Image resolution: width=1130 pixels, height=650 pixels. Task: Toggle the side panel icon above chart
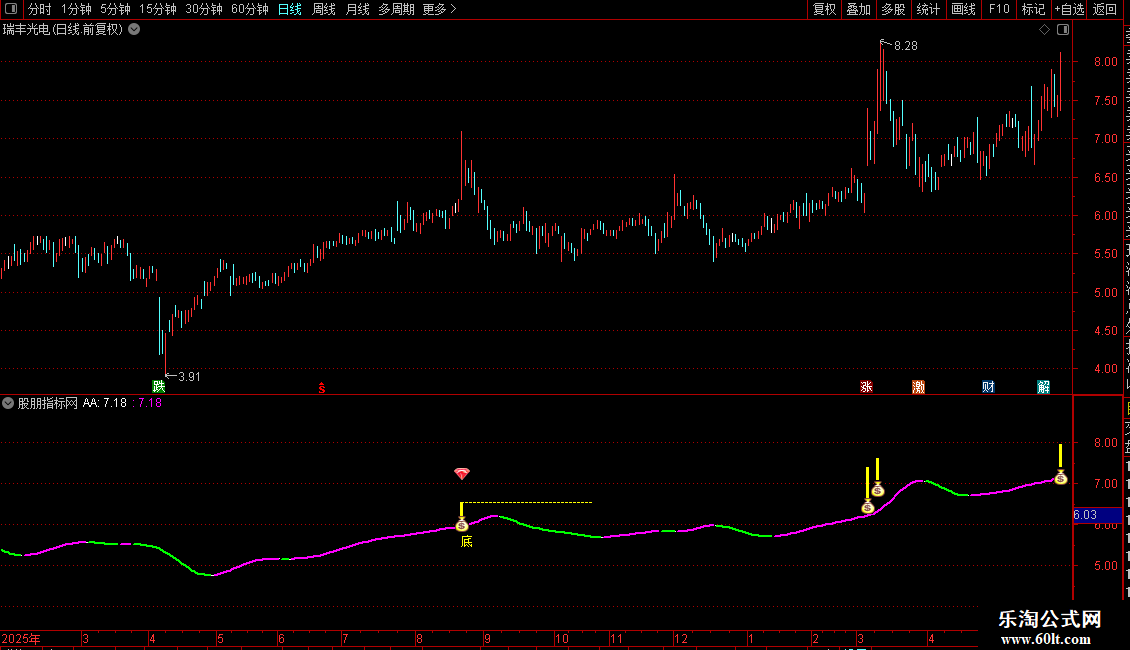[x=1063, y=30]
